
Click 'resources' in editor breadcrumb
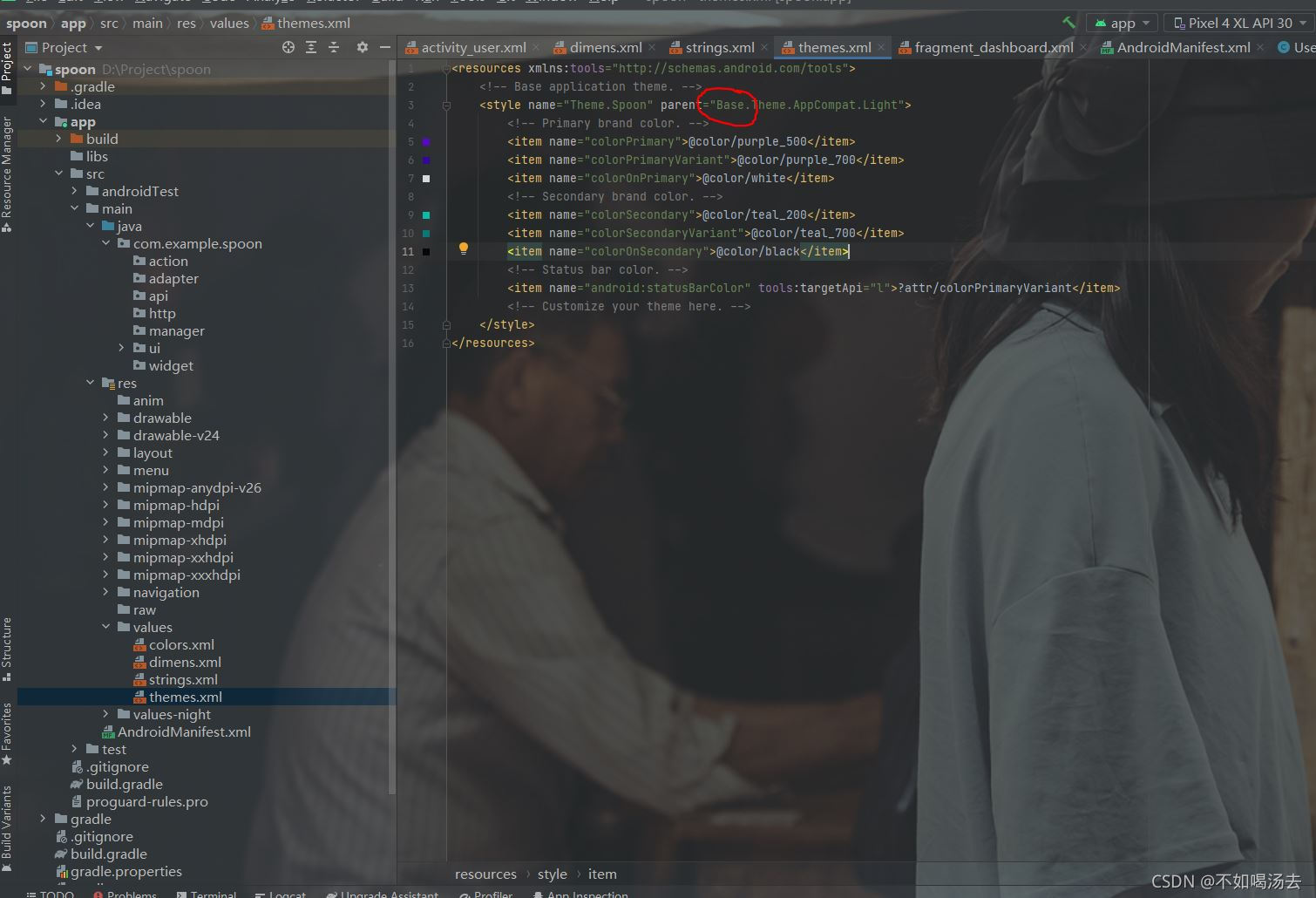tap(485, 874)
